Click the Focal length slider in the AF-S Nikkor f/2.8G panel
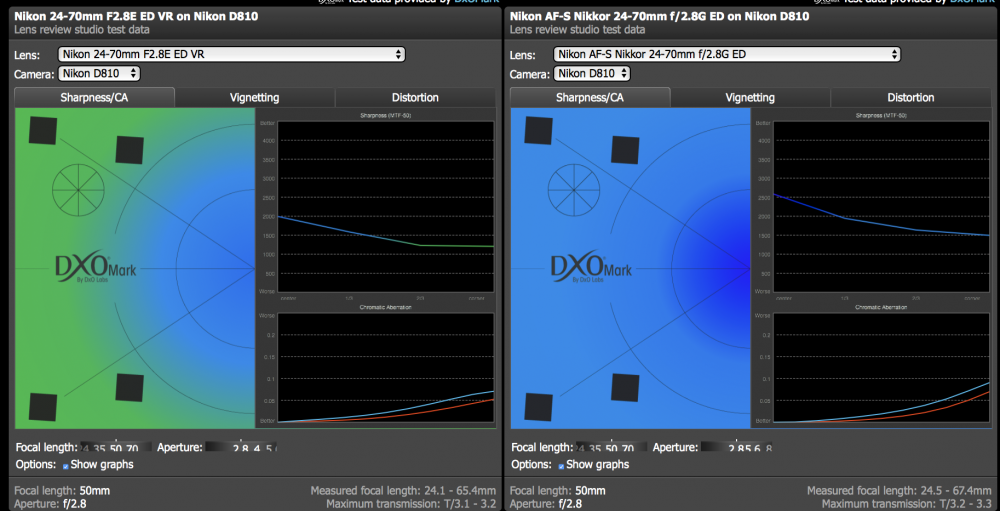This screenshot has height=511, width=1000. [x=611, y=448]
